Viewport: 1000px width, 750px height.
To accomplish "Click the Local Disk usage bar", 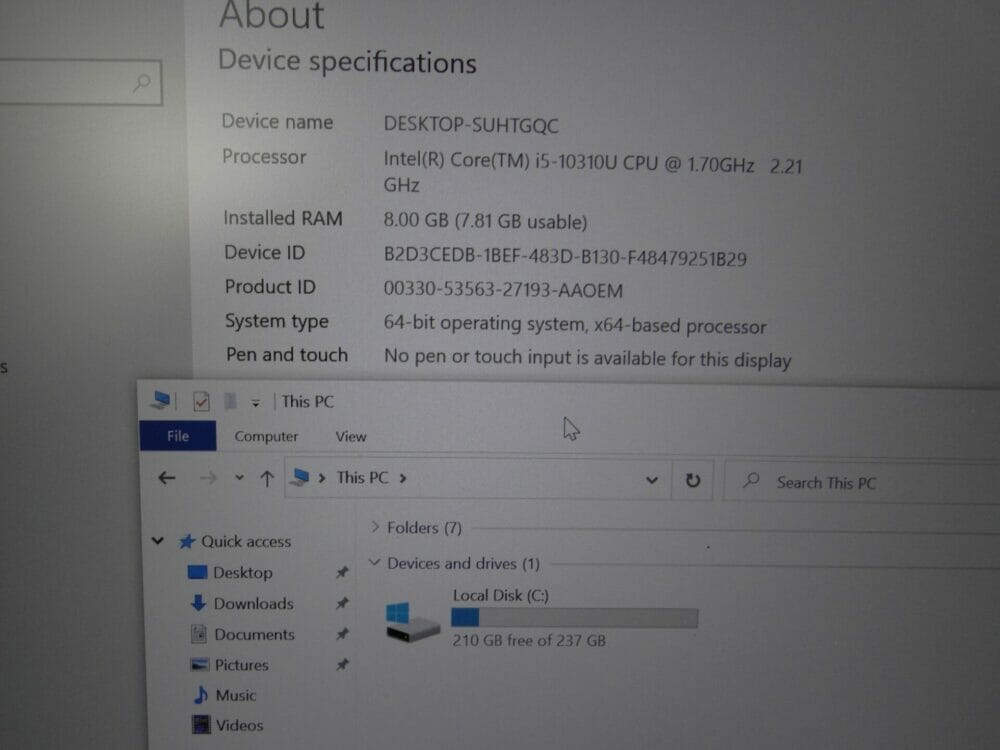I will tap(575, 618).
